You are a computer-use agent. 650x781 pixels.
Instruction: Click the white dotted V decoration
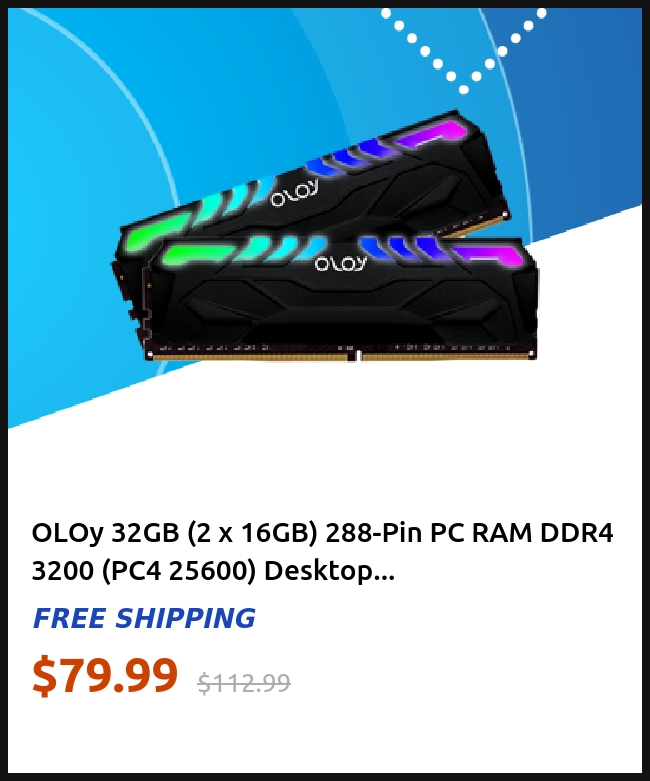464,50
